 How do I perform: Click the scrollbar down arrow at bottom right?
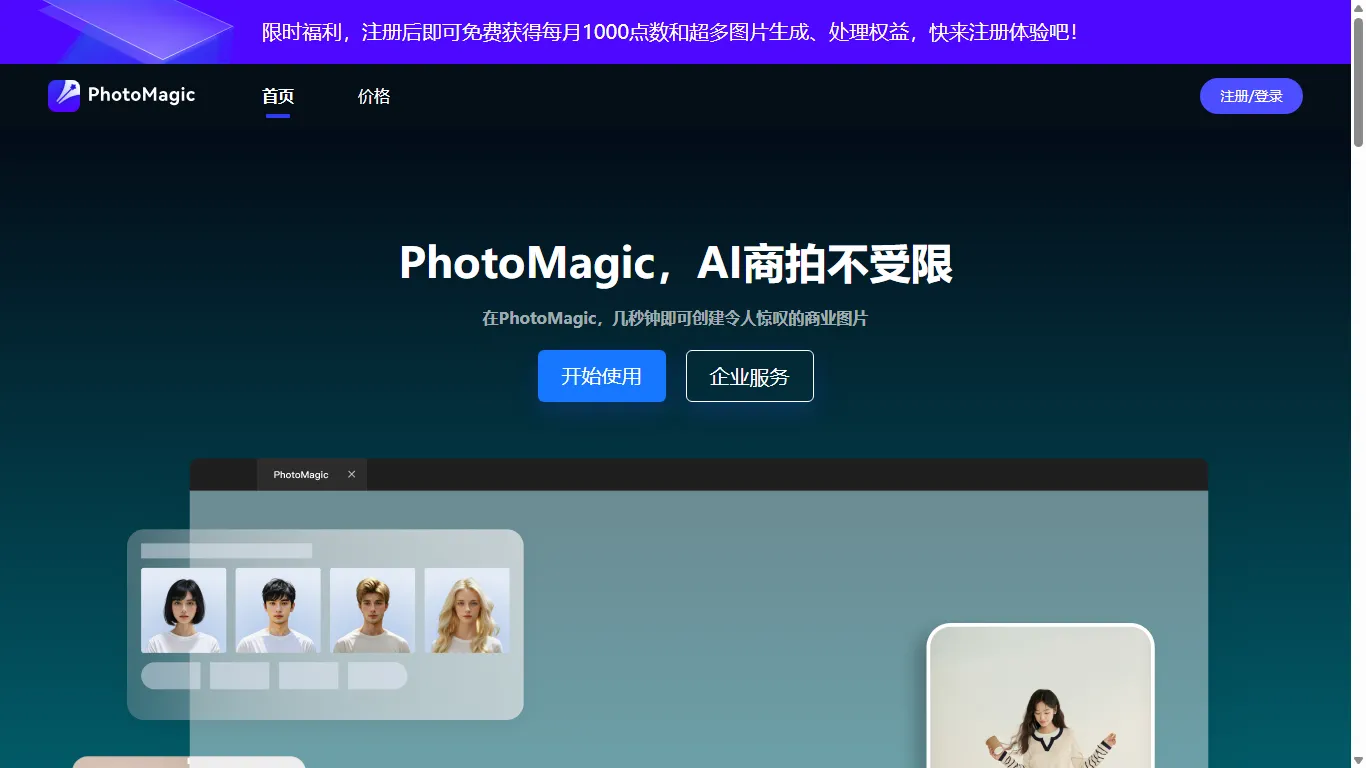click(1359, 760)
